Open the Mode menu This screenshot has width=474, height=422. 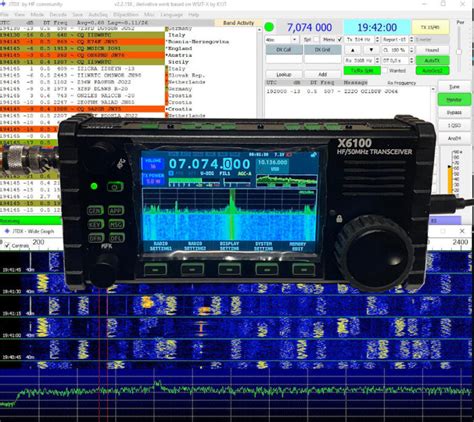(x=37, y=15)
